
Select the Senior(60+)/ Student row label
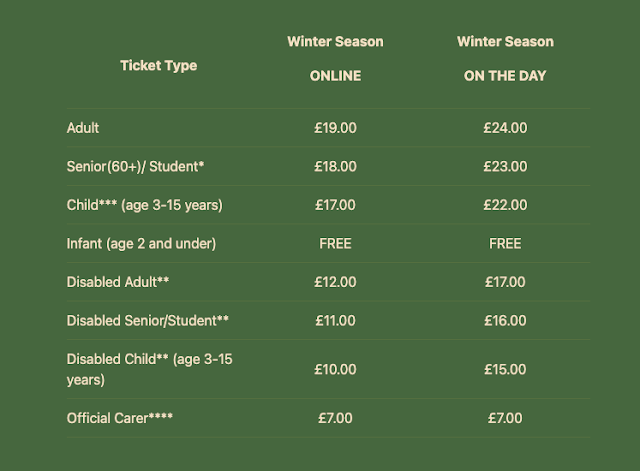point(135,167)
